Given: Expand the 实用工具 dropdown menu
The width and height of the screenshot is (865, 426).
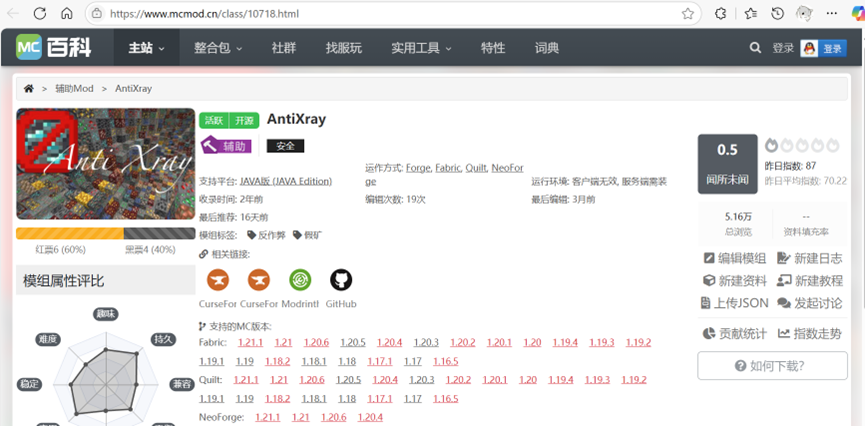Looking at the screenshot, I should pyautogui.click(x=421, y=48).
